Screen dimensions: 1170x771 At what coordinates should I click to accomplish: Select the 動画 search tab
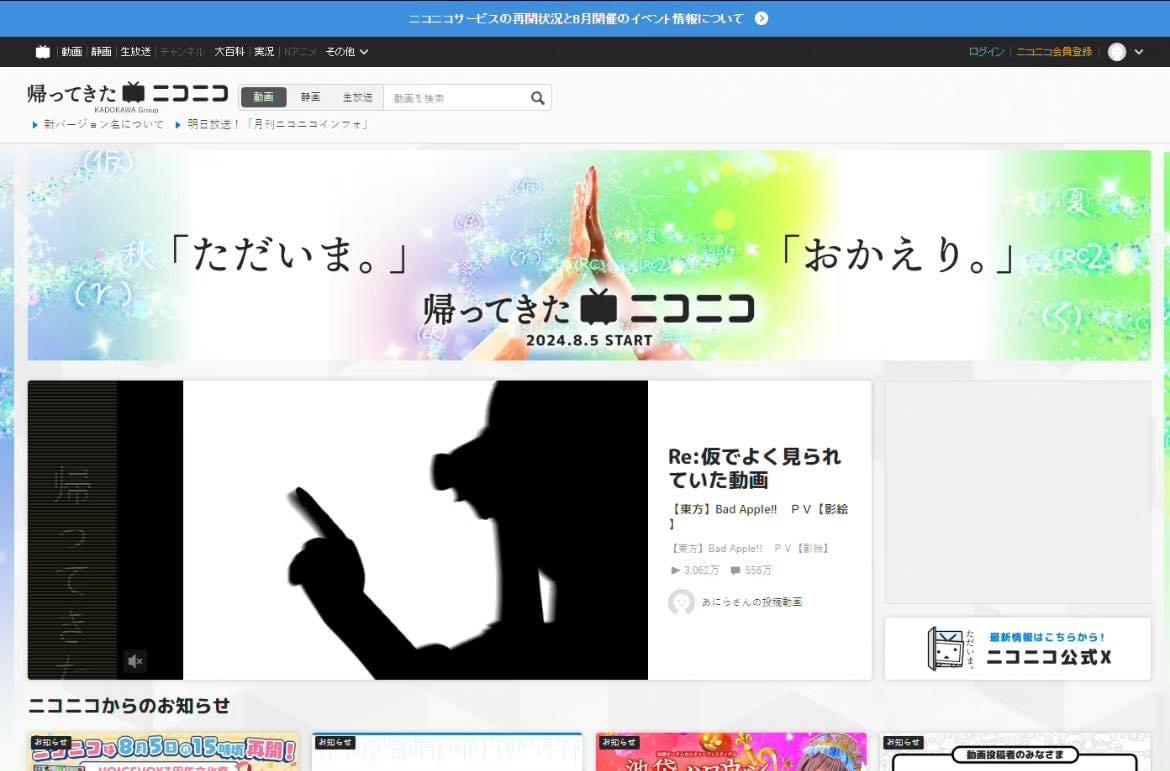point(263,97)
